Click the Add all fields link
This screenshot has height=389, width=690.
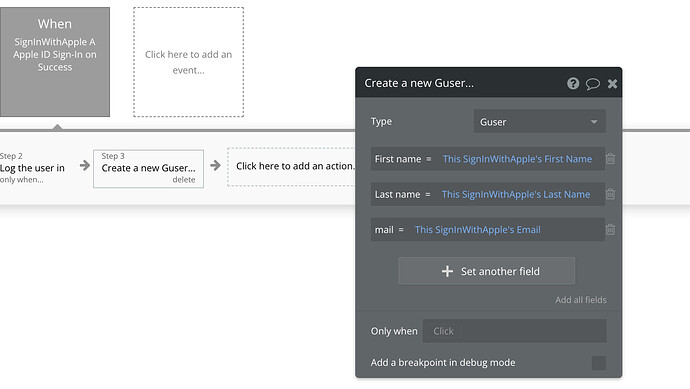(x=580, y=300)
